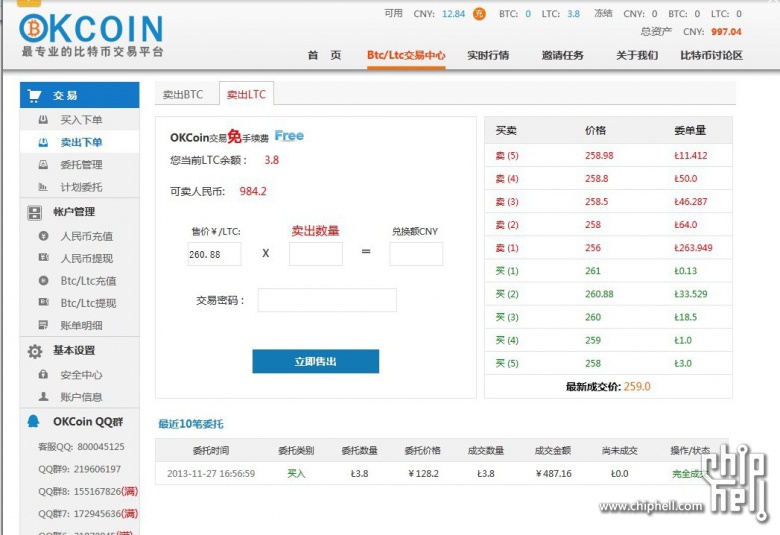
Task: Click the OKCoin logo
Action: (x=92, y=34)
